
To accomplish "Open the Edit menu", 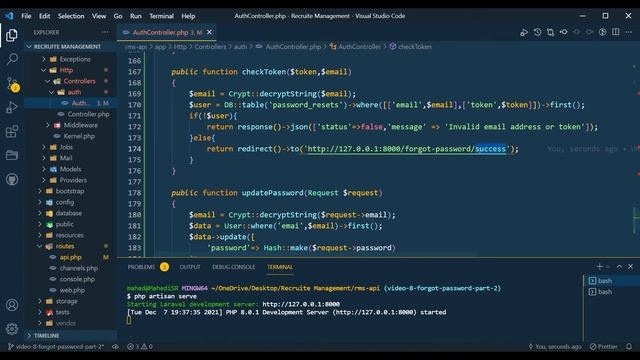I will click(x=44, y=16).
